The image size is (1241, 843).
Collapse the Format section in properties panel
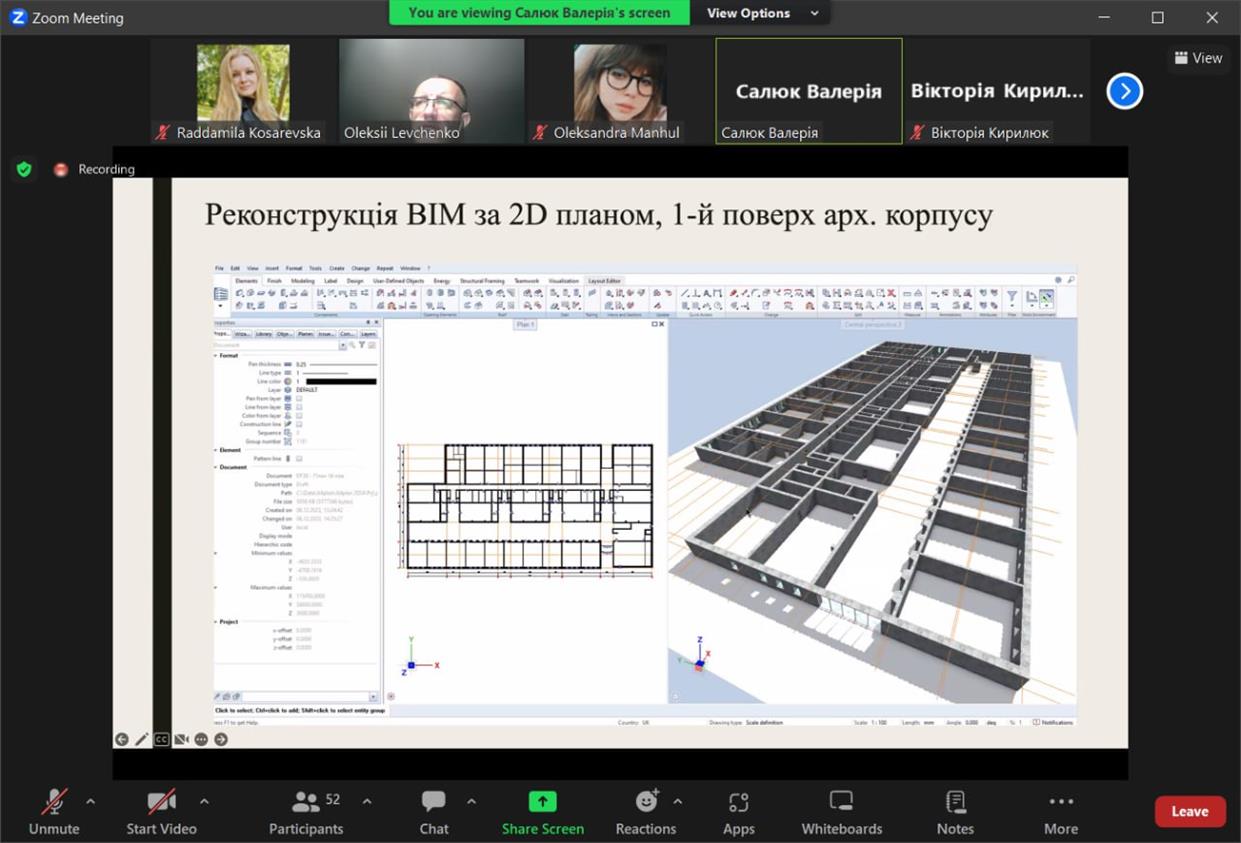tap(217, 355)
